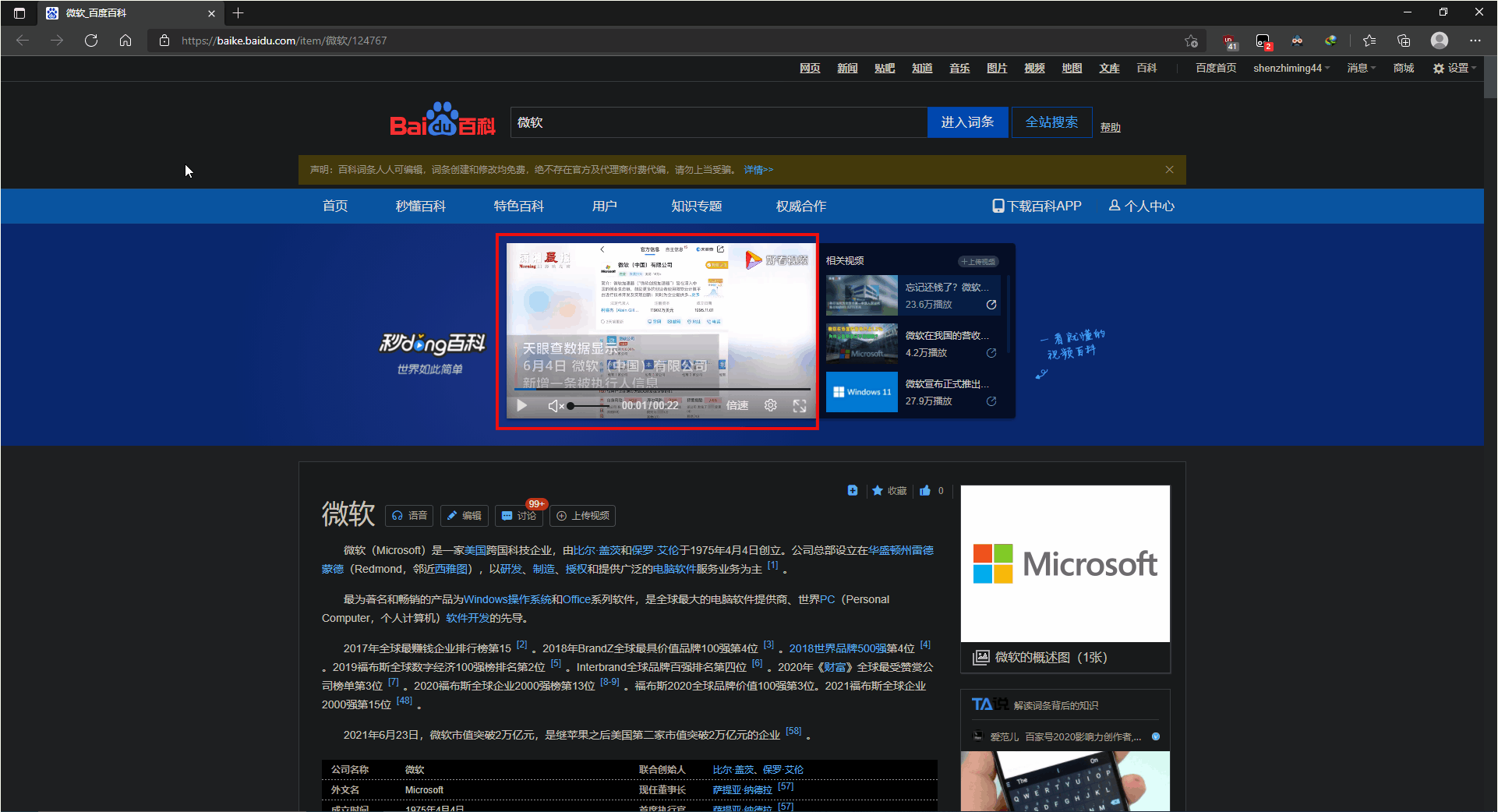Click the 进入词条 search button
The width and height of the screenshot is (1498, 812).
click(x=966, y=122)
